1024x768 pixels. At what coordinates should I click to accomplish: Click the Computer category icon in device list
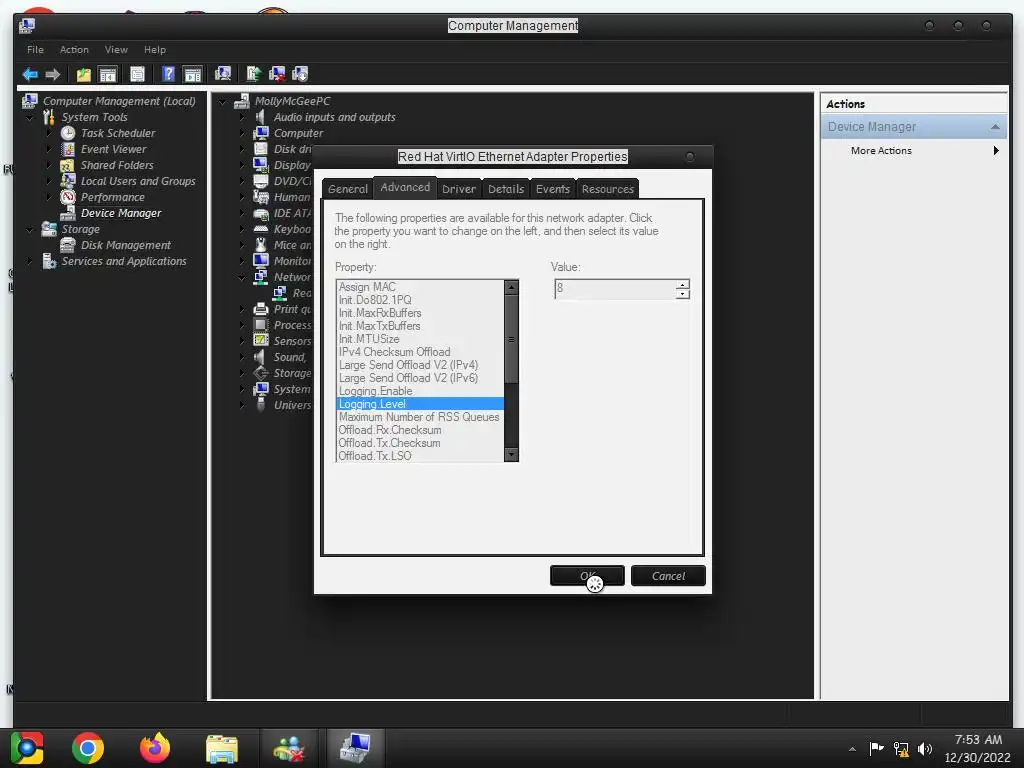click(x=261, y=133)
